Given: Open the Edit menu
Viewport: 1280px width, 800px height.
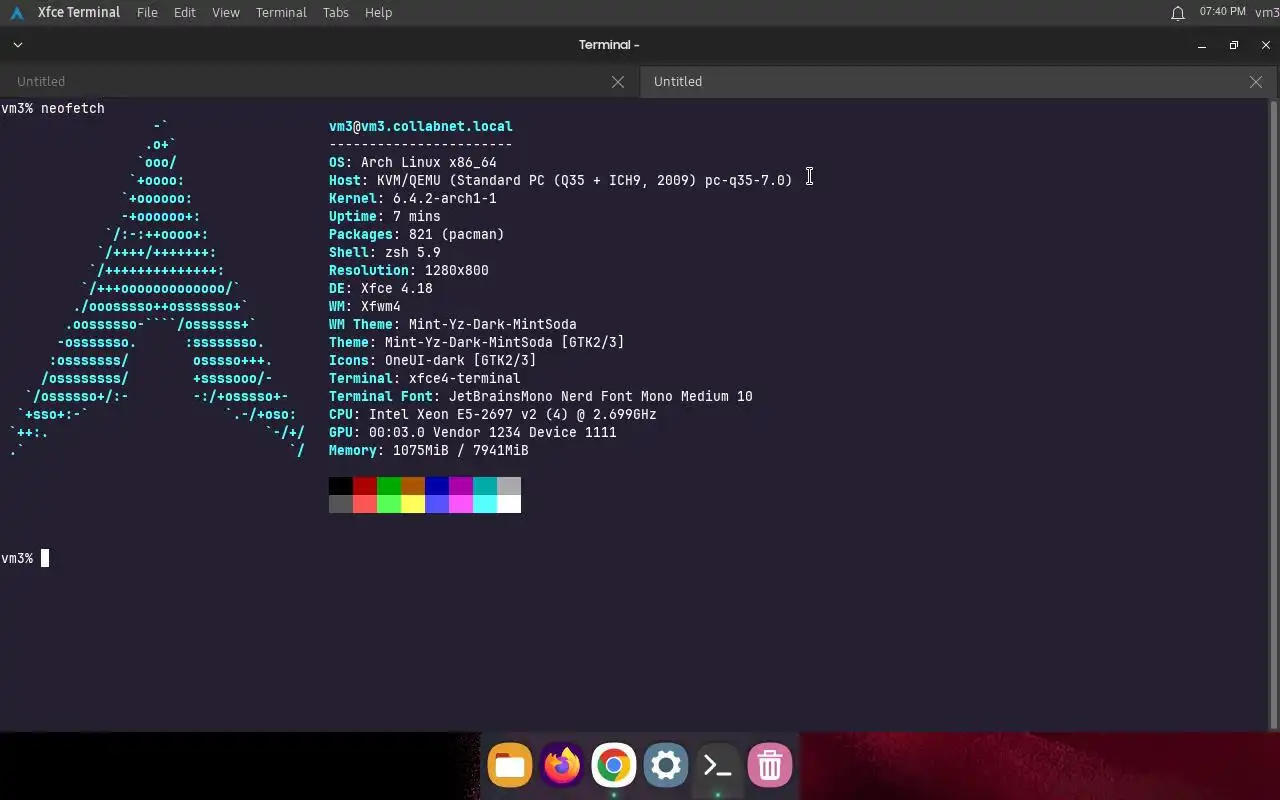Looking at the screenshot, I should click(x=184, y=13).
